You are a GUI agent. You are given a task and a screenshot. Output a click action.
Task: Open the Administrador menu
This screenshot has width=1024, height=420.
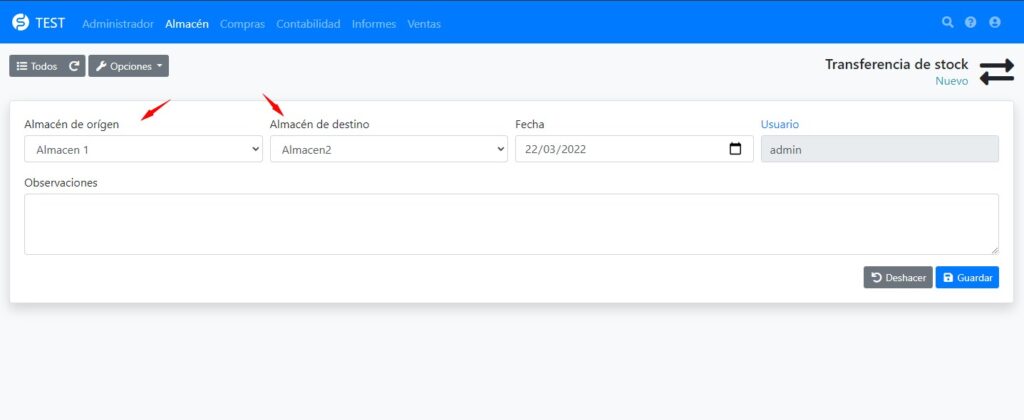pyautogui.click(x=118, y=23)
